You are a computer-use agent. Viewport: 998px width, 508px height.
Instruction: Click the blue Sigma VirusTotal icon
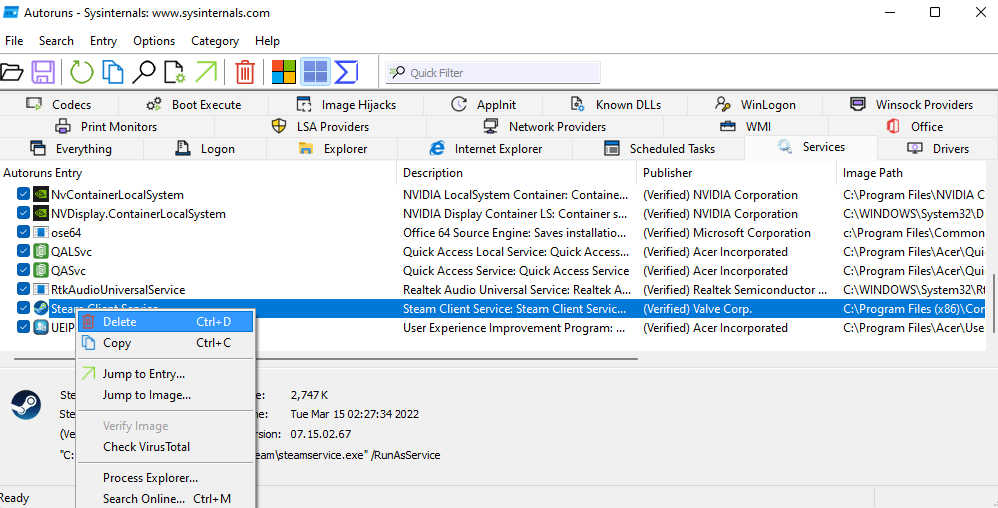pyautogui.click(x=346, y=72)
